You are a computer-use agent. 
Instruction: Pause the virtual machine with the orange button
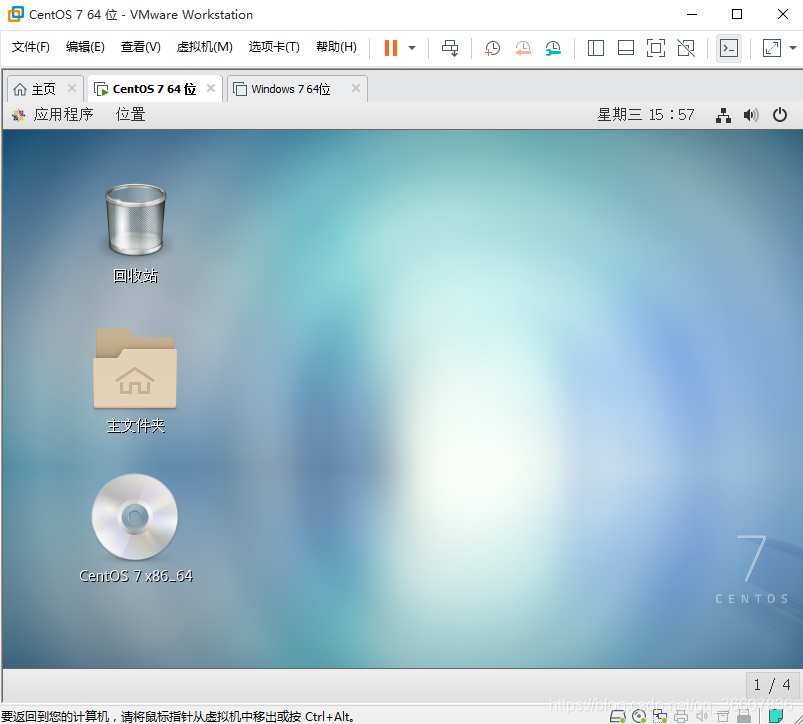[391, 48]
